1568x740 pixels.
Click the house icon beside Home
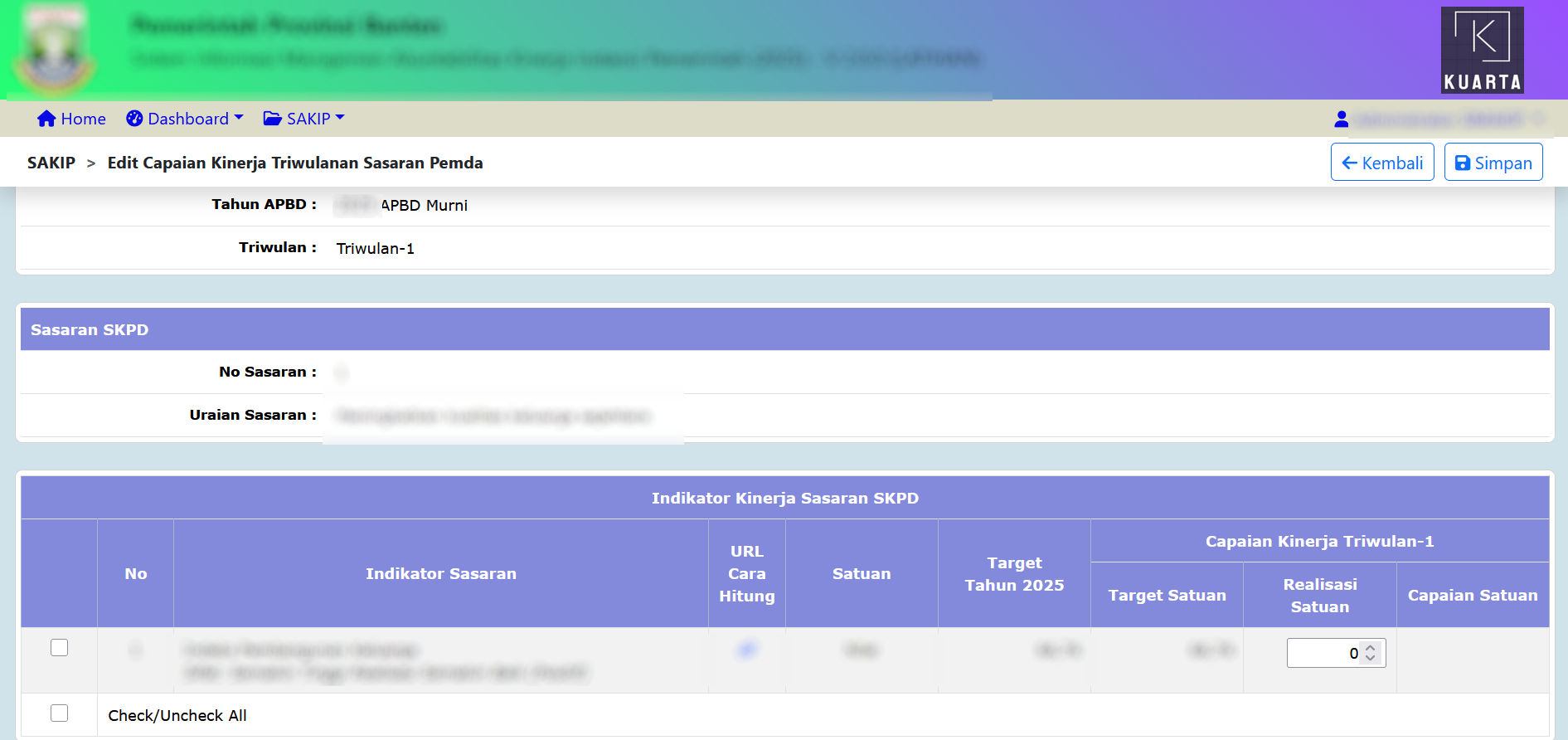(x=46, y=119)
